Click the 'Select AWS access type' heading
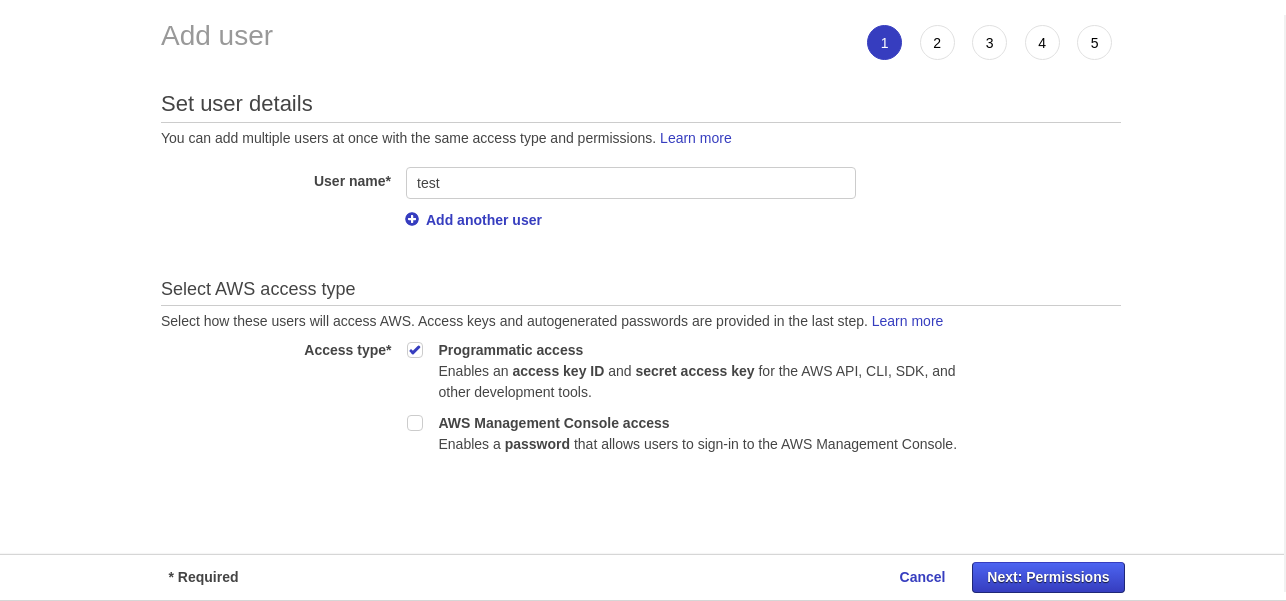This screenshot has width=1286, height=601. [x=258, y=289]
